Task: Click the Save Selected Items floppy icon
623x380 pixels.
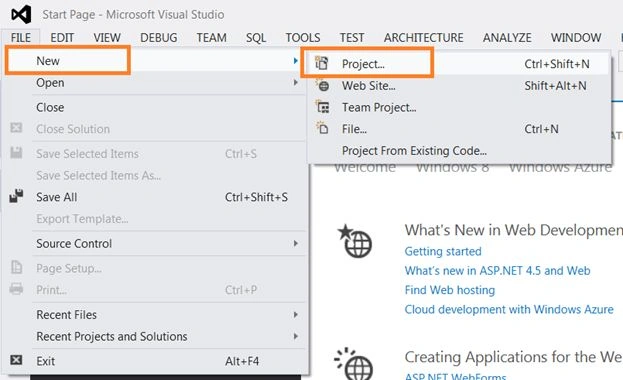Action: (16, 153)
